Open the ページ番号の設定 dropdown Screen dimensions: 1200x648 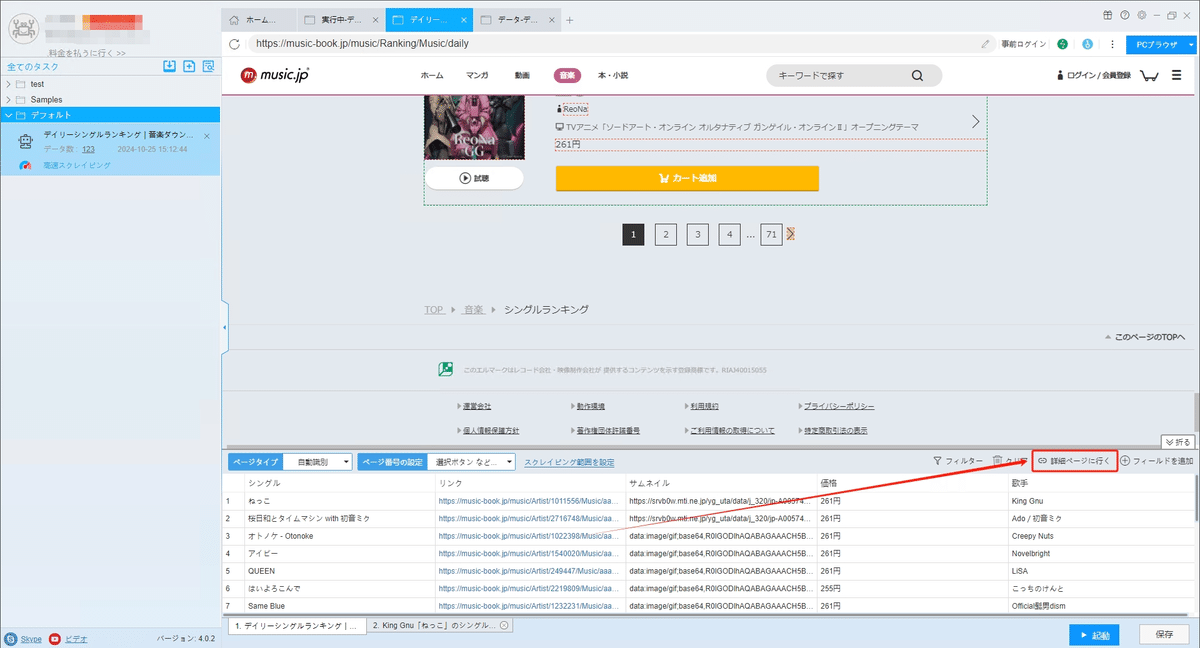point(473,462)
